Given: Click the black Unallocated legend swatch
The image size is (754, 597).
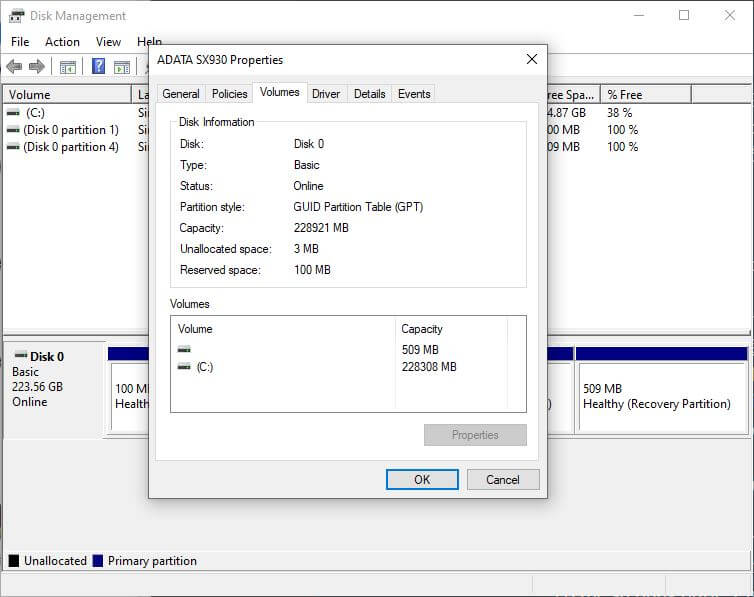Looking at the screenshot, I should pyautogui.click(x=14, y=560).
